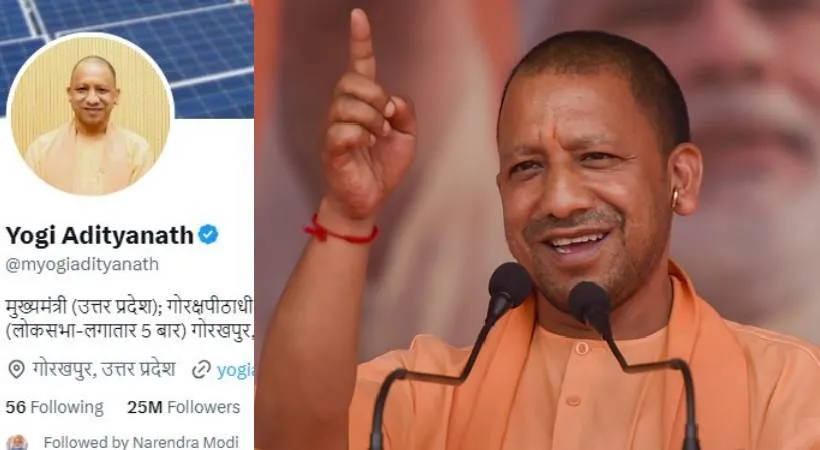Click the chain link icon beside website
Image resolution: width=820 pixels, height=450 pixels.
pos(201,369)
